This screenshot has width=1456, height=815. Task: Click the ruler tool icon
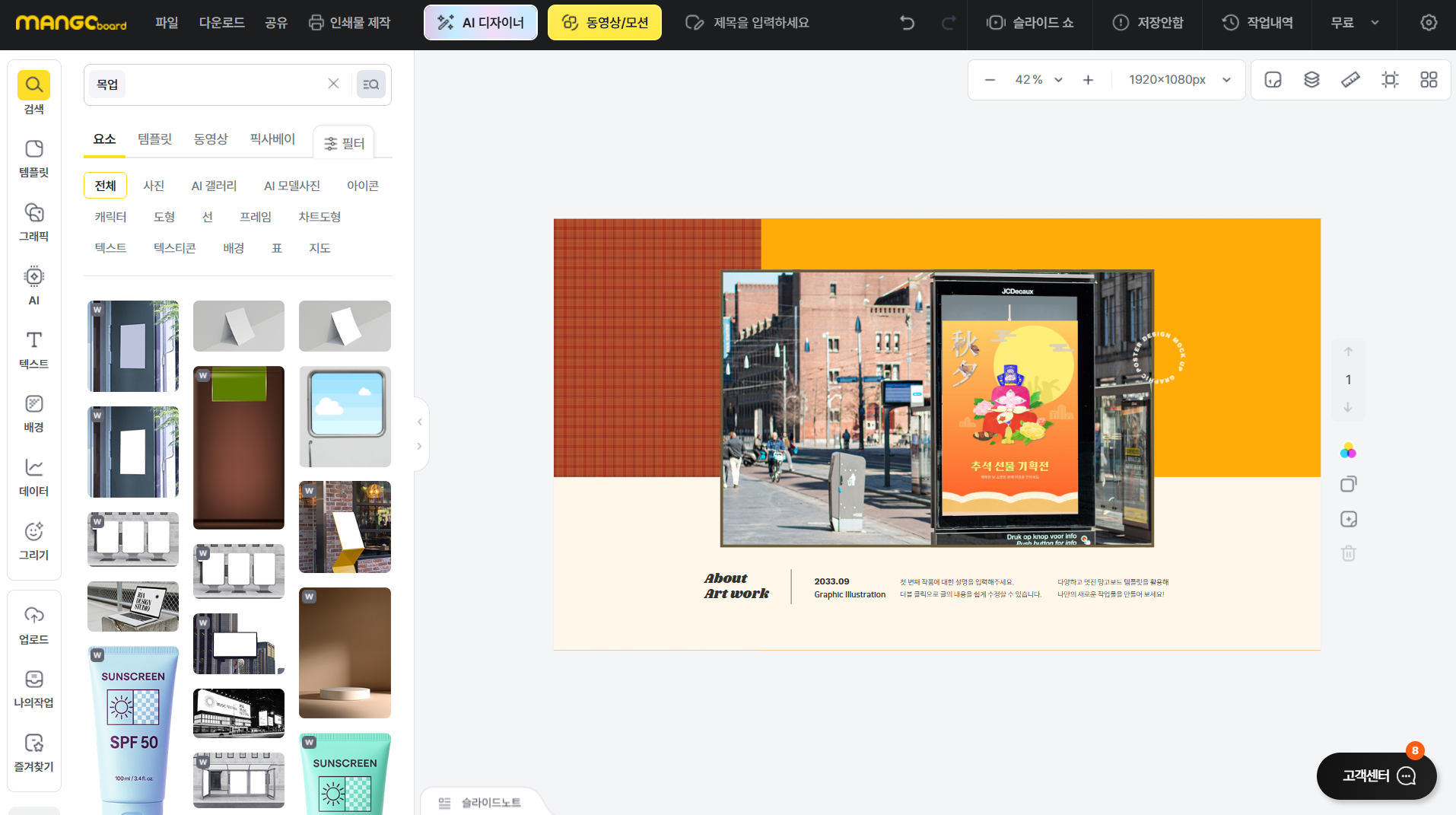(x=1350, y=80)
